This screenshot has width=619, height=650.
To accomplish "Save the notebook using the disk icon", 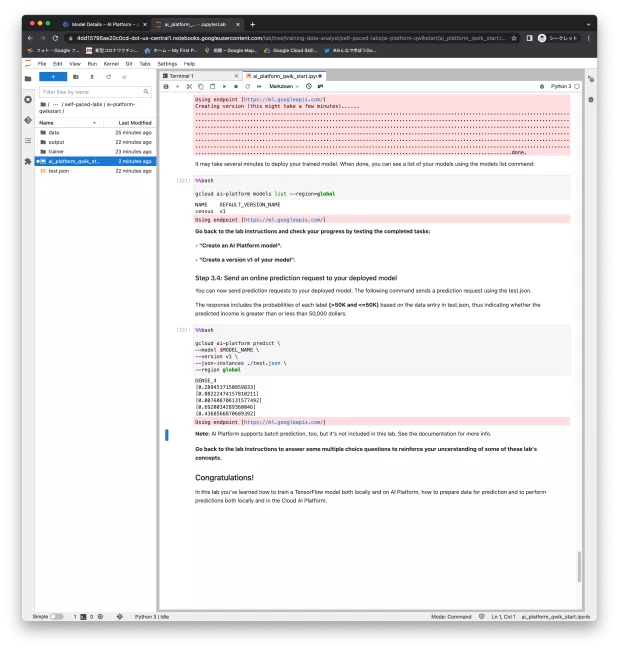I will [x=166, y=87].
